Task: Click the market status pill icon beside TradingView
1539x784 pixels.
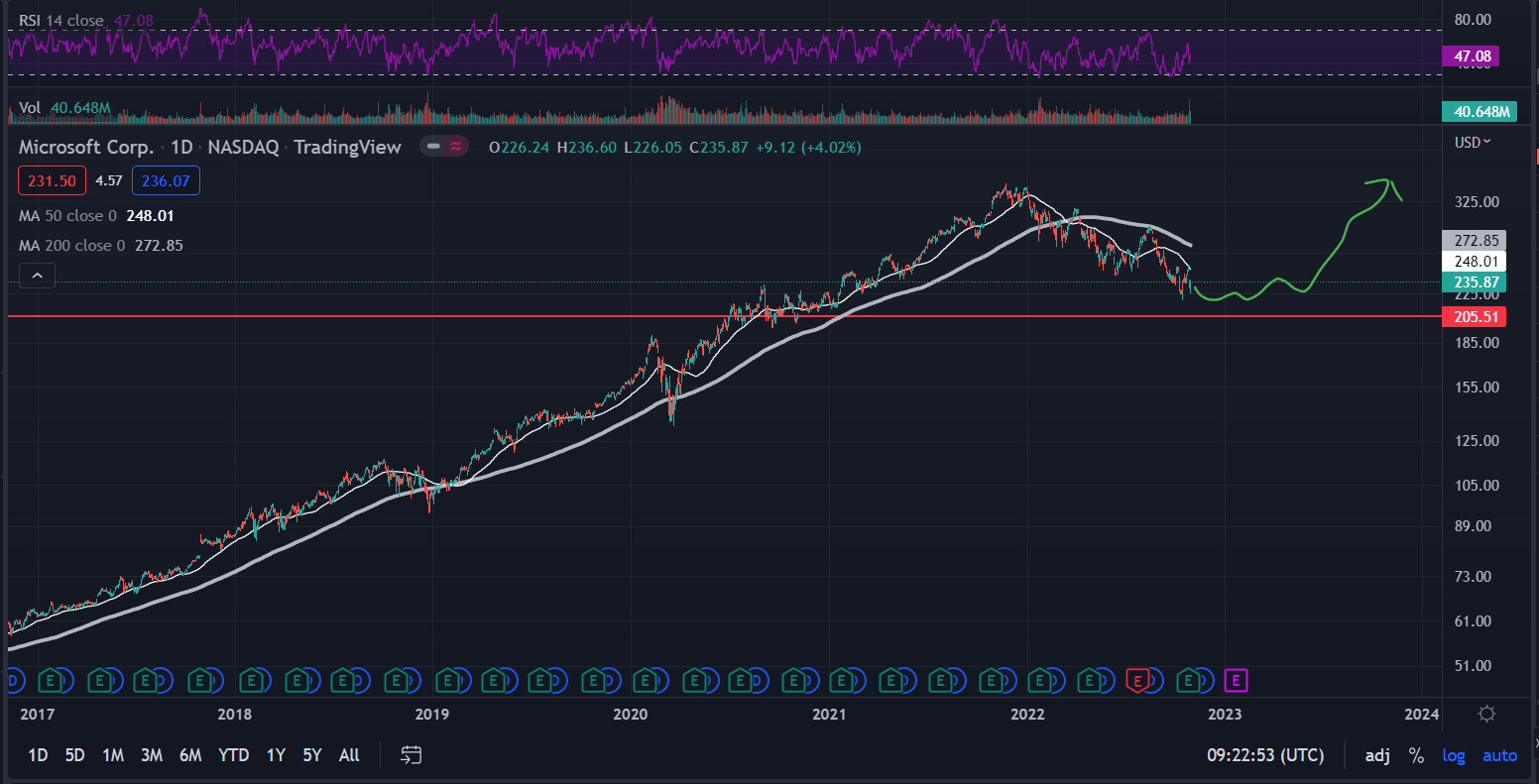Action: 443,147
